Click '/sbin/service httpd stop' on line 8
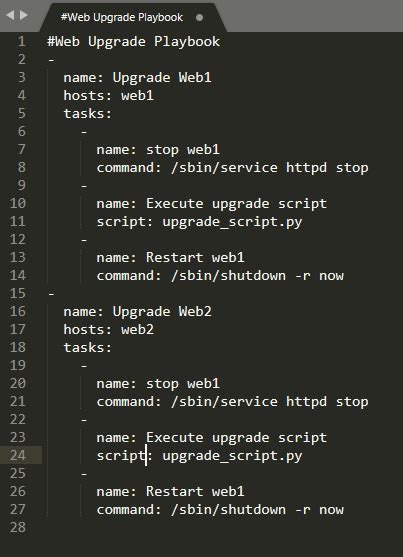The image size is (403, 557). [269, 167]
